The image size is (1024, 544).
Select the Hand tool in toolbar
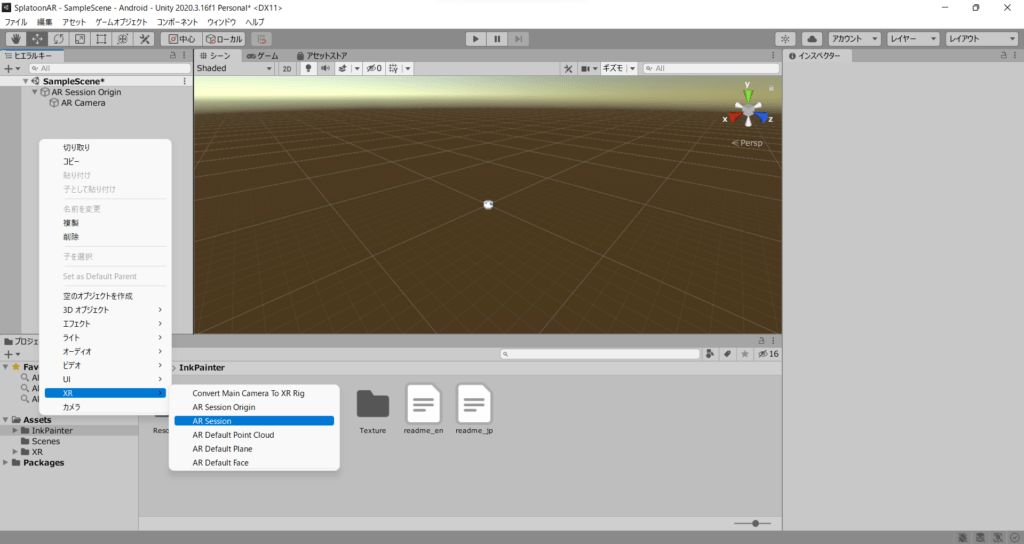click(x=16, y=39)
